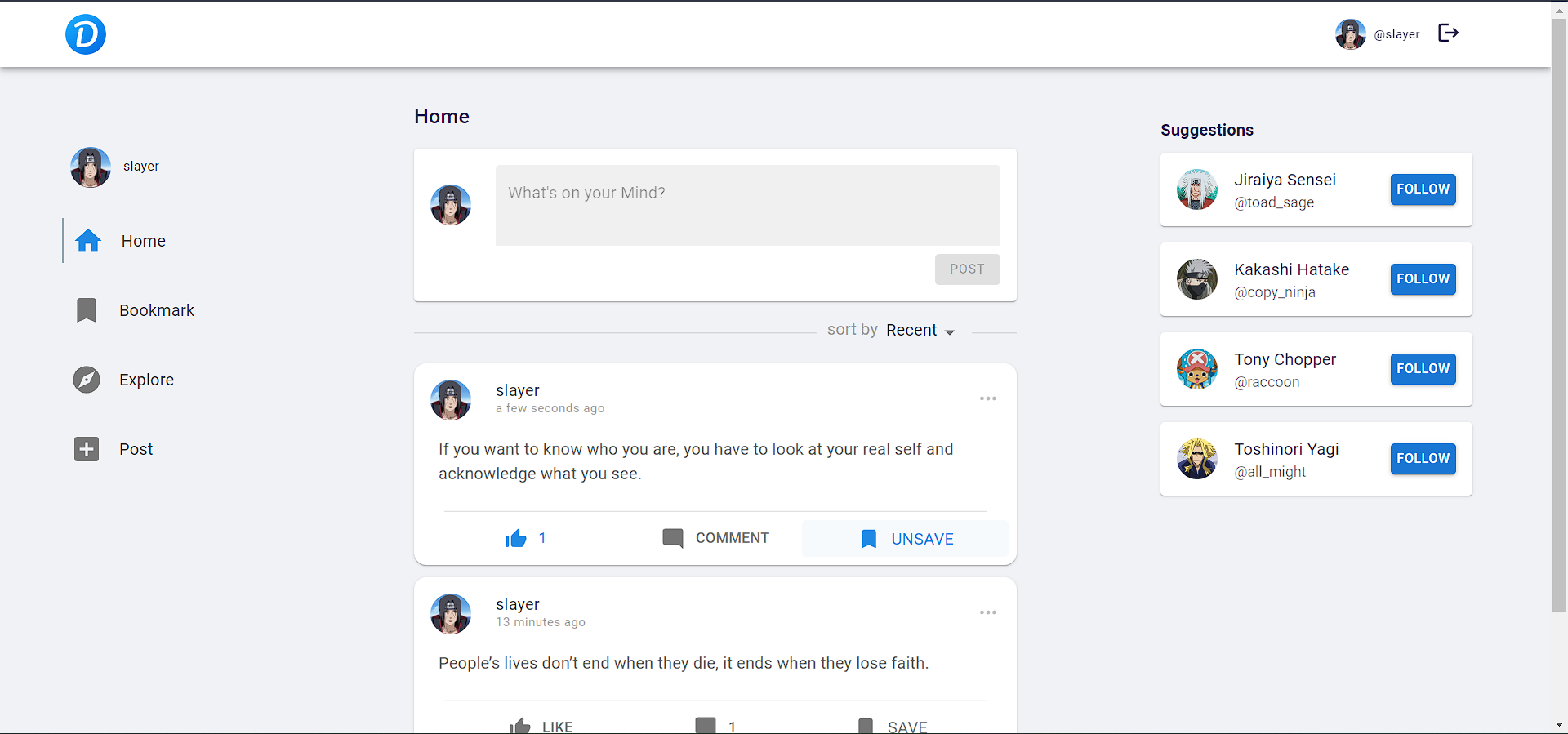Viewport: 1568px width, 734px height.
Task: Click Jiraiya Sensei avatar
Action: 1197,189
